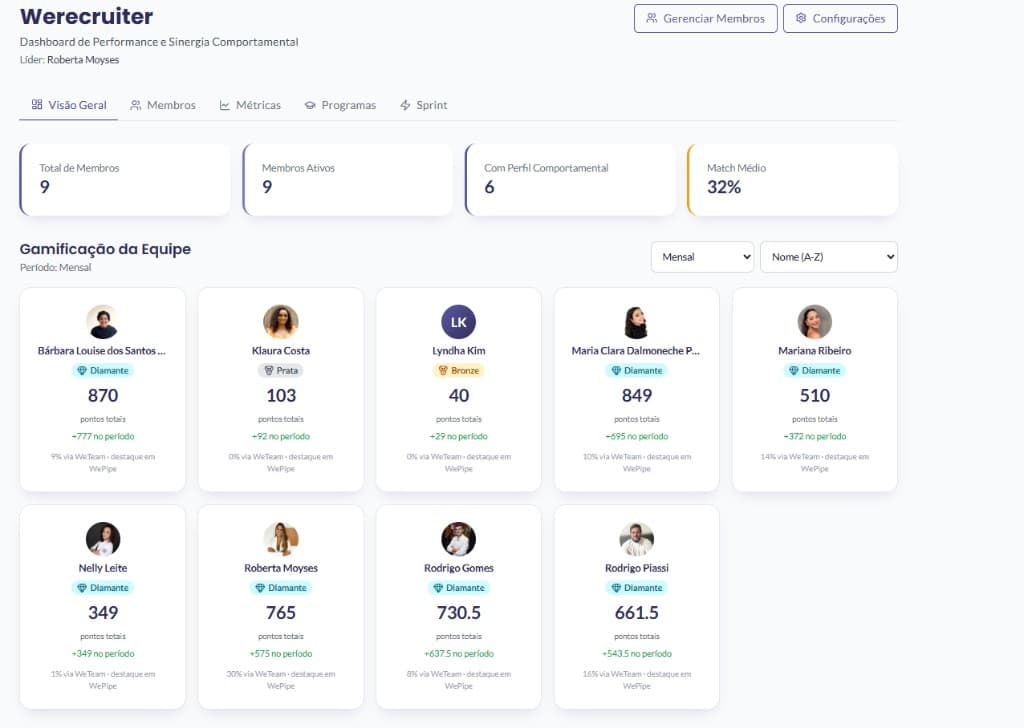Click Diamante badge on Nelly Leite card
Screen dimensions: 1024x728
click(103, 588)
